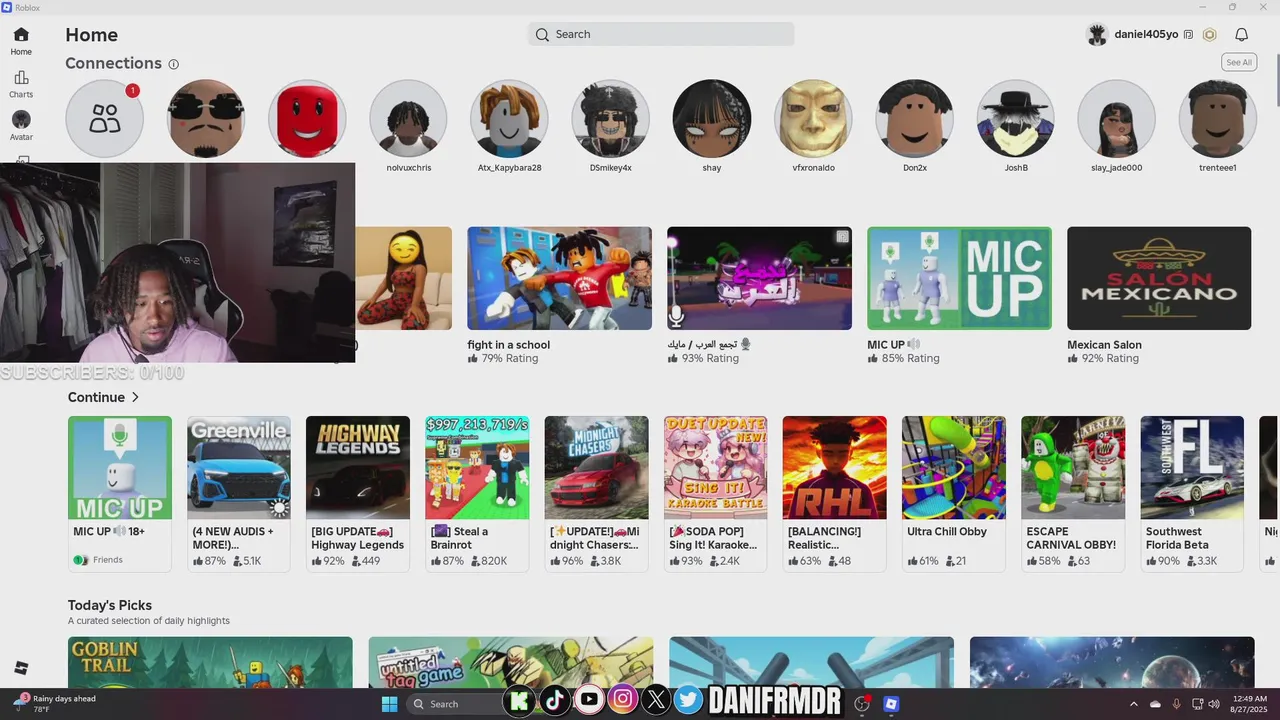Click the Windows Start button
The width and height of the screenshot is (1280, 720).
click(x=389, y=704)
